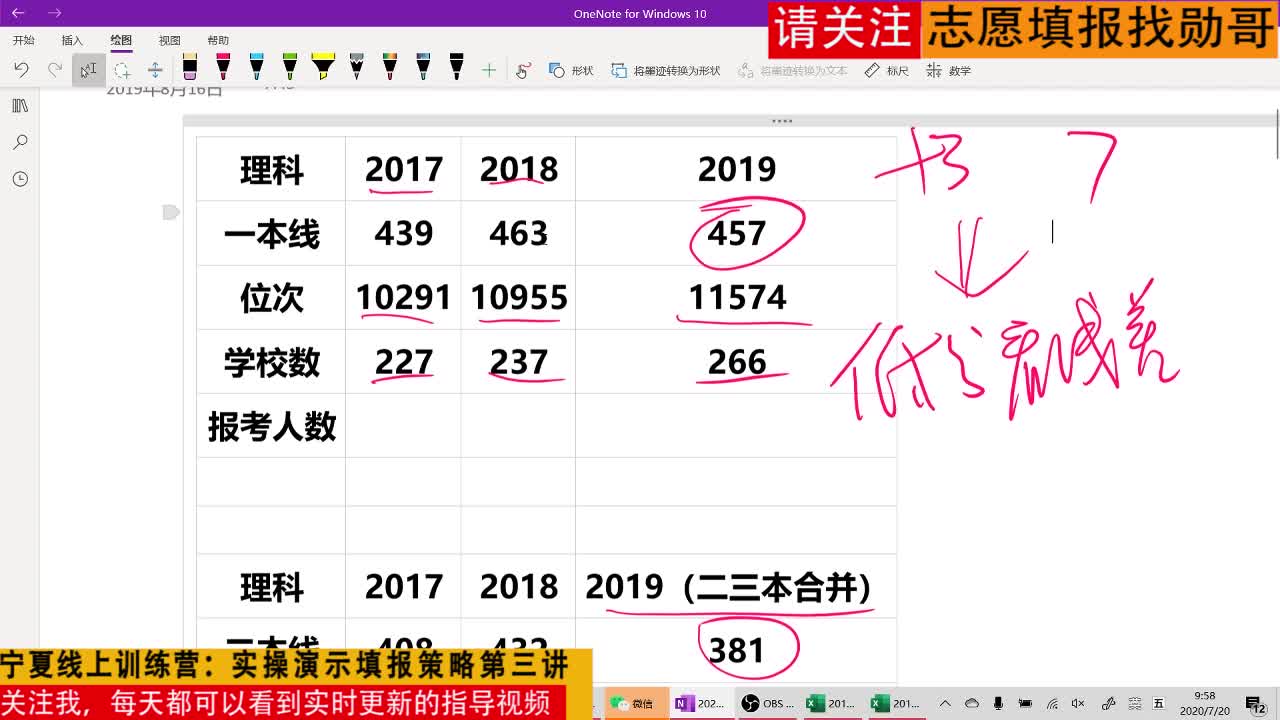Click the 报考人数 row label
The image size is (1280, 720).
tap(271, 426)
